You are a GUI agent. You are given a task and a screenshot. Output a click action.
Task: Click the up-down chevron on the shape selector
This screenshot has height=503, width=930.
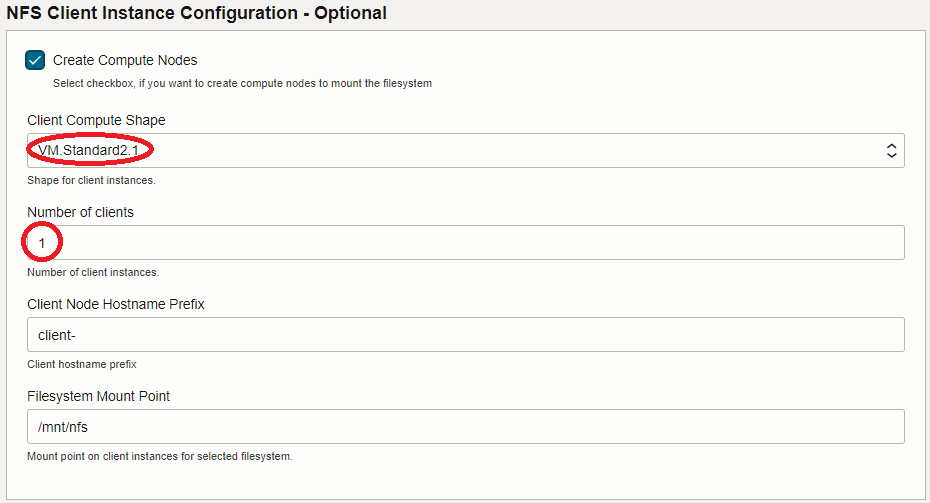coord(892,151)
